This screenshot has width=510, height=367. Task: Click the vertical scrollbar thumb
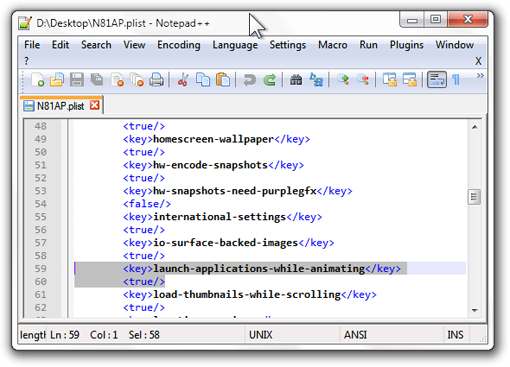pos(474,197)
